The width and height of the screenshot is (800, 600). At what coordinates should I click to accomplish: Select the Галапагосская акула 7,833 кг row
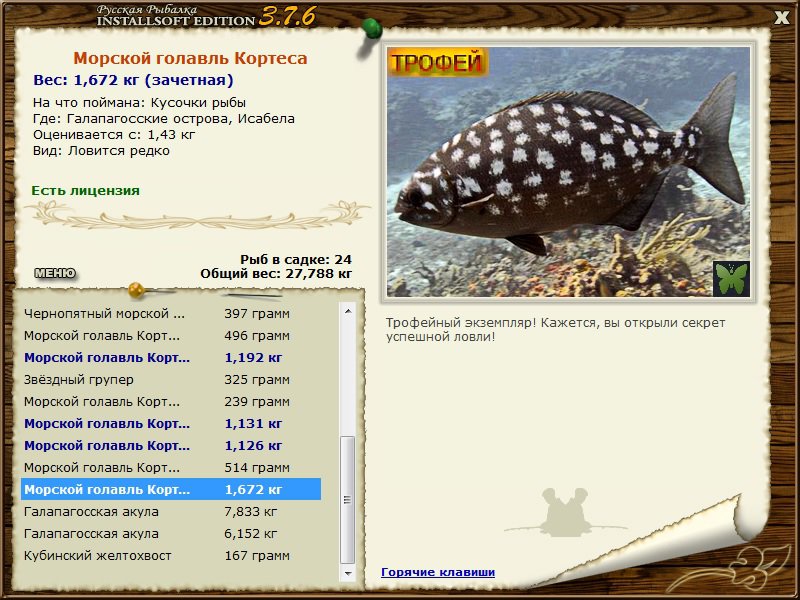171,511
